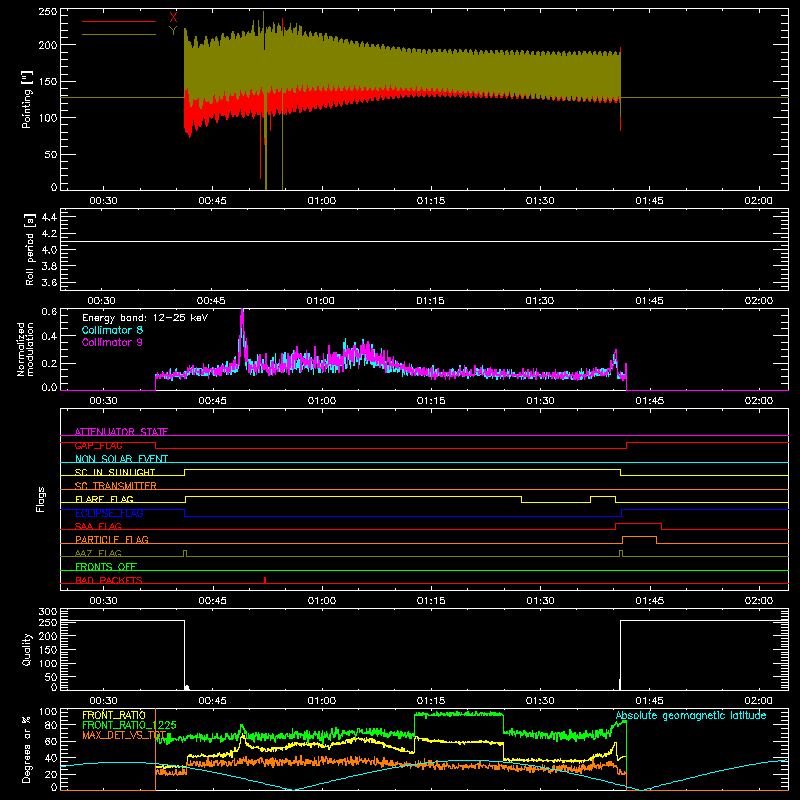Select the FLARE_FLAG label
Screen dimensions: 800x800
point(104,499)
